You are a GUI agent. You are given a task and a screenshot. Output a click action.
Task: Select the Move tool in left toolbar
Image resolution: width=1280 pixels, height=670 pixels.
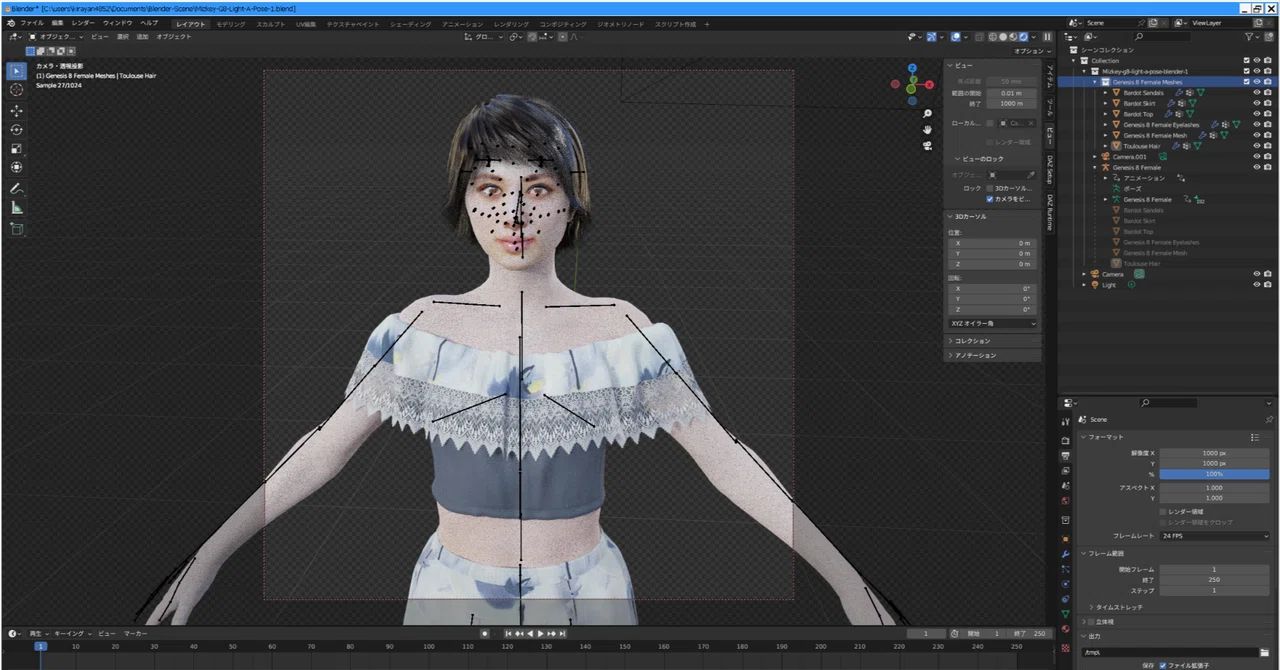click(16, 110)
